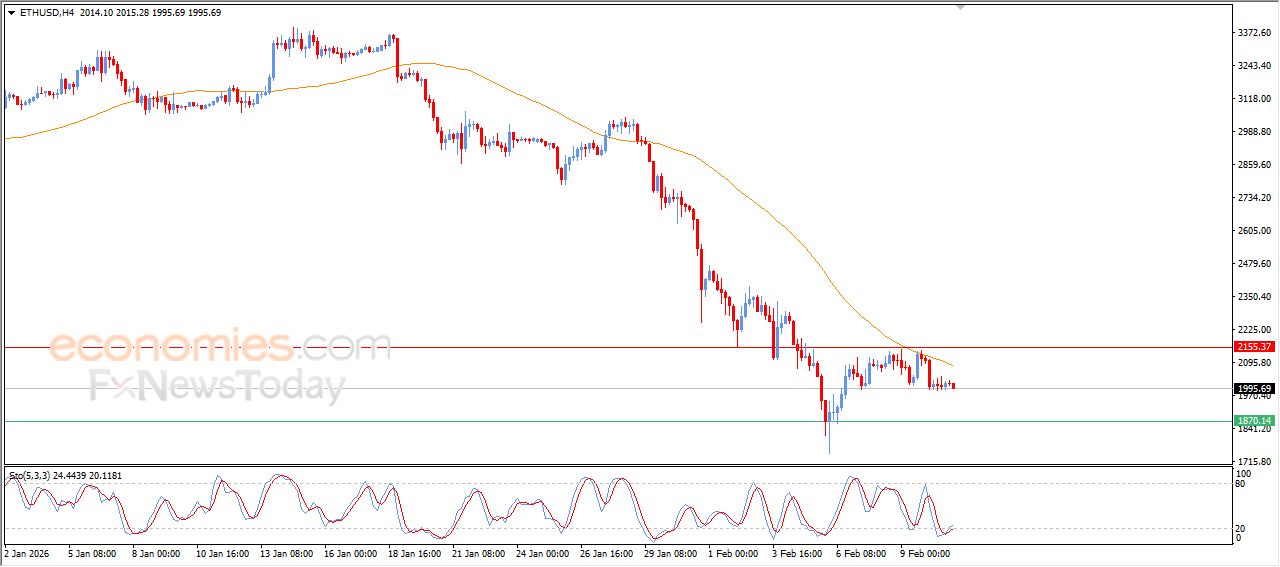
Task: Click the 26 Jan 16:00 time label
Action: click(606, 552)
